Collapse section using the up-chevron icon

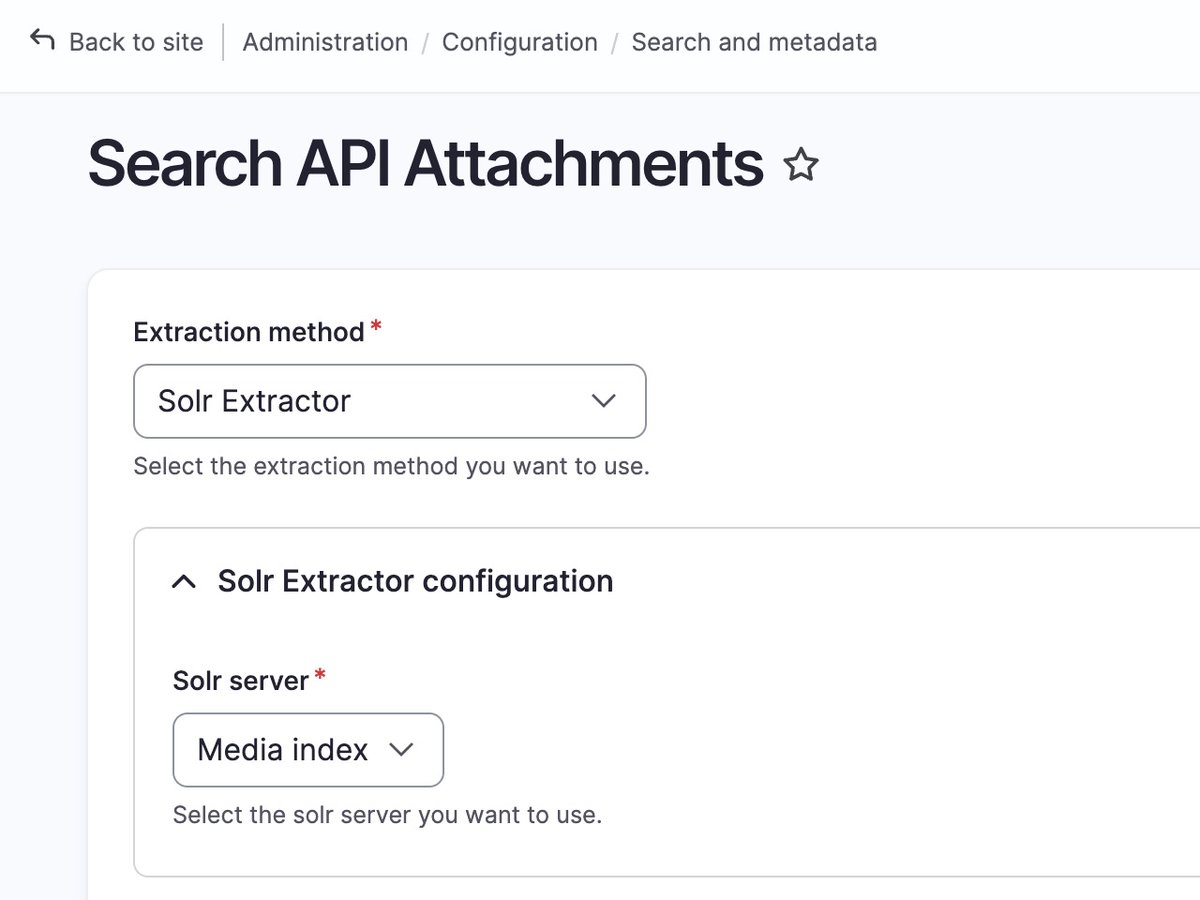(x=184, y=582)
